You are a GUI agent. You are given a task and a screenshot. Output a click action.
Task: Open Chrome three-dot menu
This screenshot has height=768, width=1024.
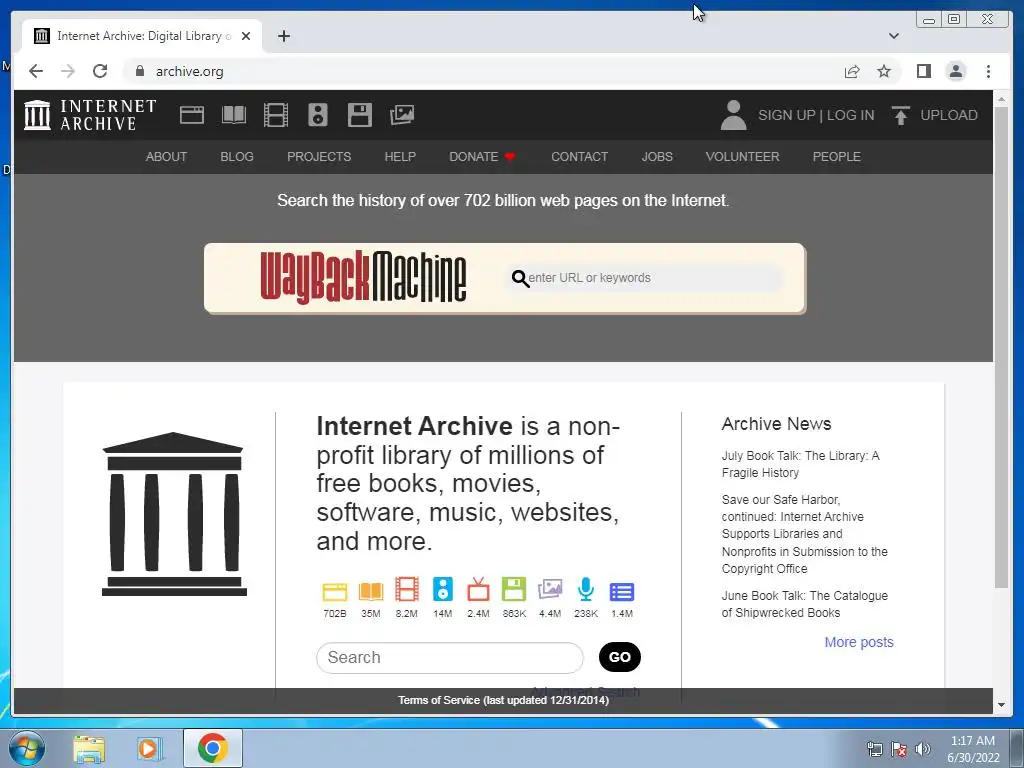[x=988, y=71]
